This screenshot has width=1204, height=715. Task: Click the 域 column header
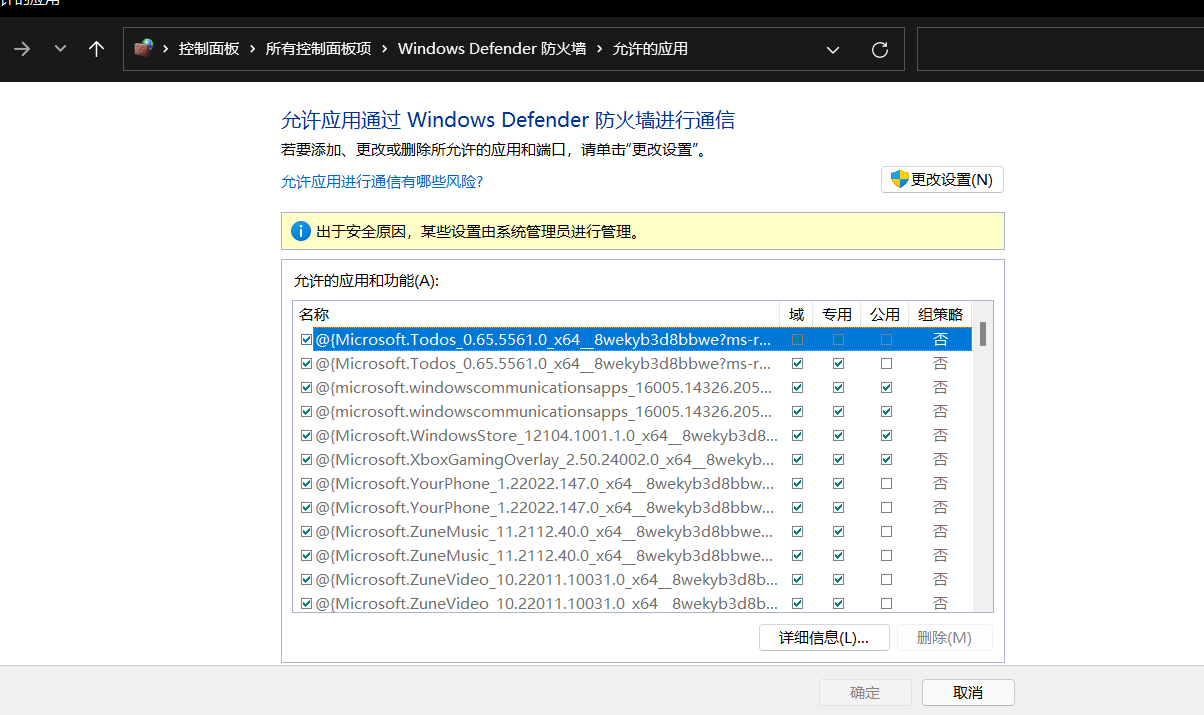797,314
